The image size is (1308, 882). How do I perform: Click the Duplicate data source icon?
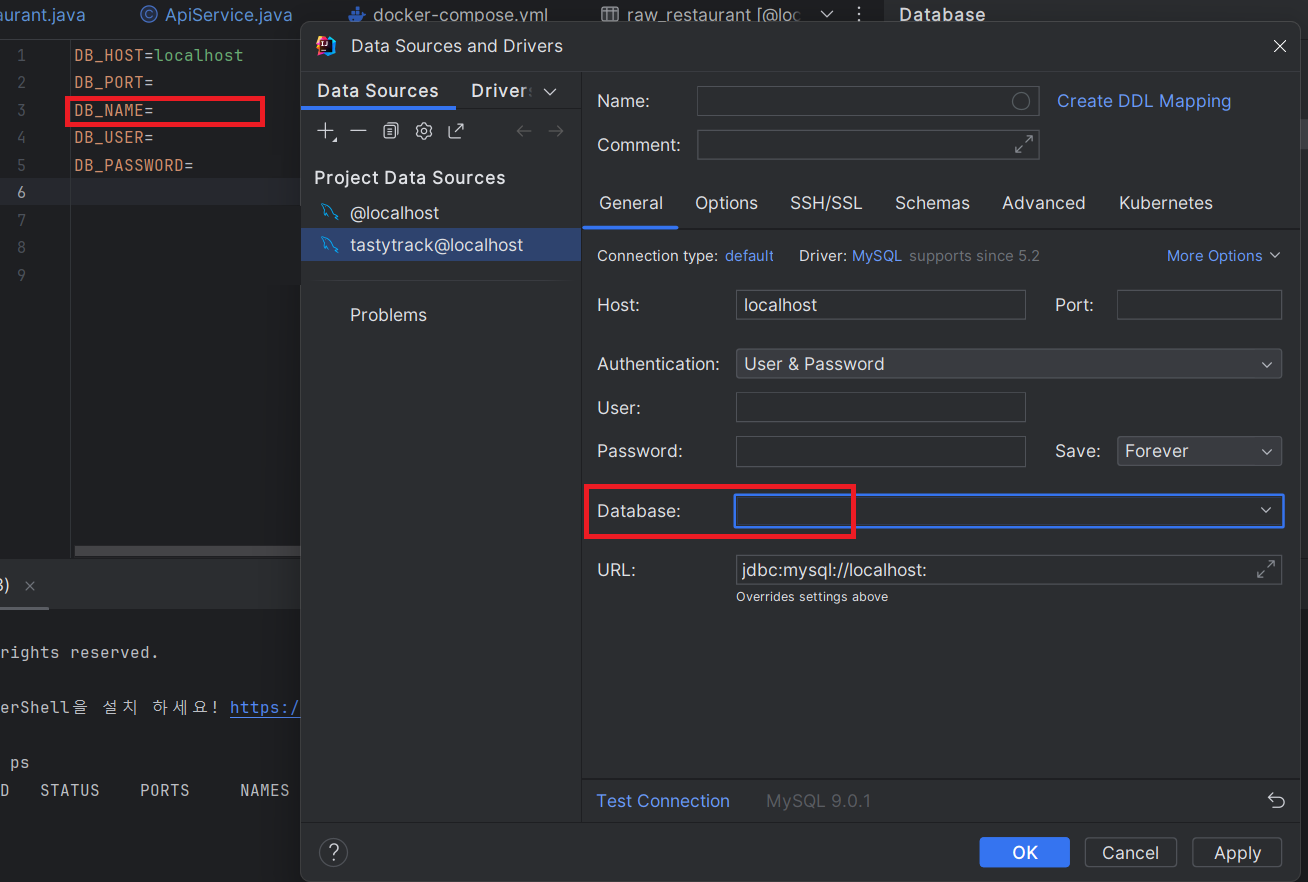391,131
